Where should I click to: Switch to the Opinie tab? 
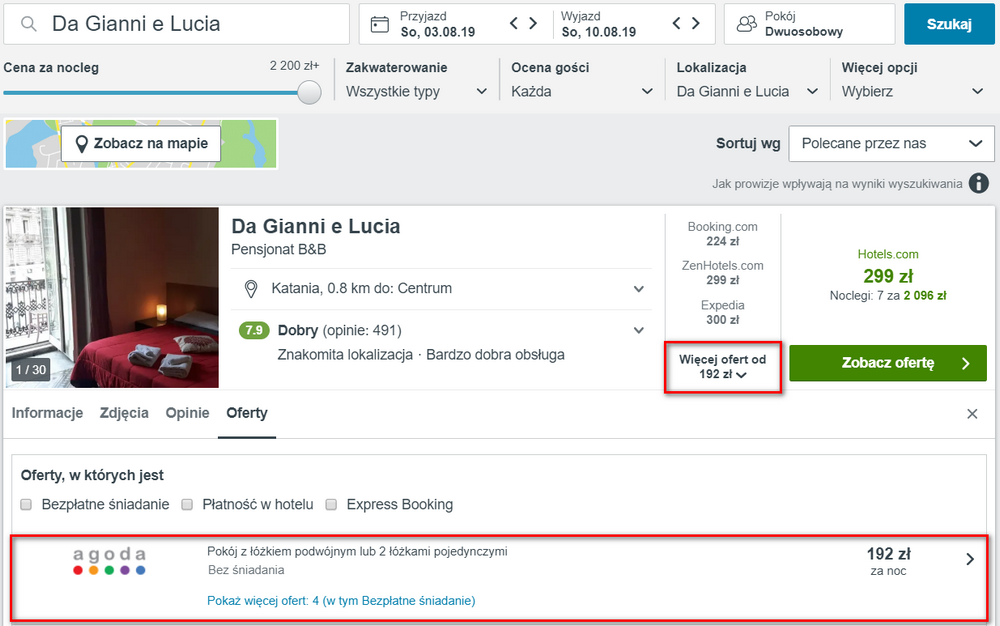(x=188, y=413)
